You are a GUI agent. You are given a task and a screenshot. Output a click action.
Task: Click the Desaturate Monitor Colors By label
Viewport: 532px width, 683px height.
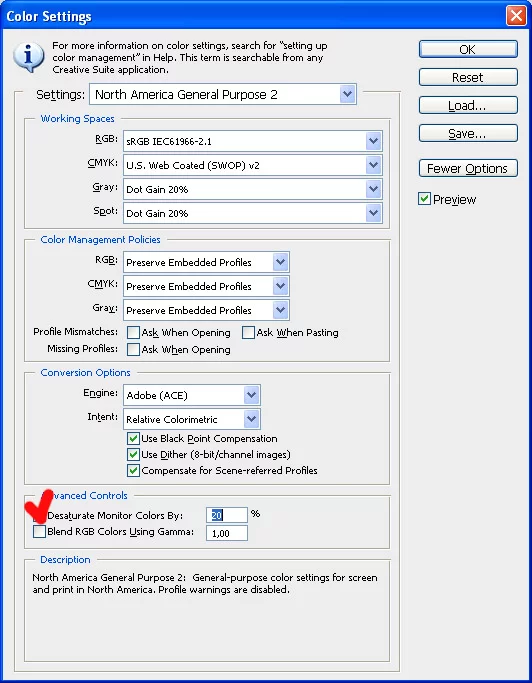[115, 516]
